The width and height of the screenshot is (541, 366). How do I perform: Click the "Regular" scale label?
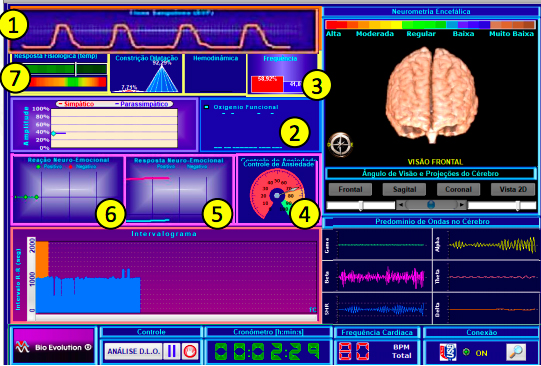pos(421,34)
